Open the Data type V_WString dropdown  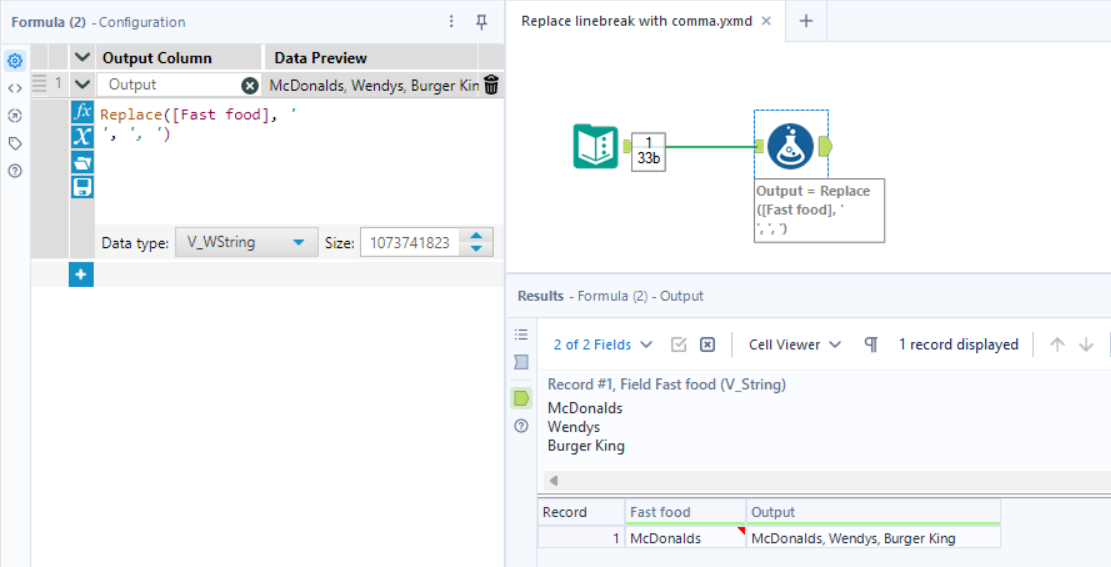pyautogui.click(x=245, y=242)
